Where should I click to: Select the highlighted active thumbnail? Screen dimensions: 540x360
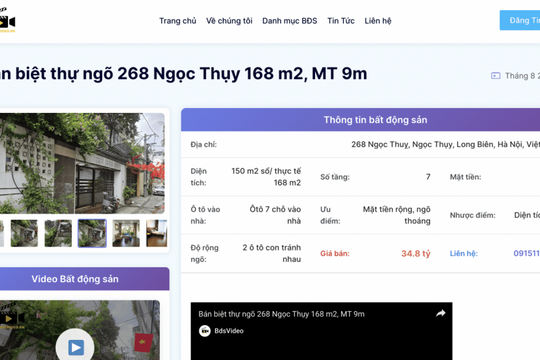tap(92, 233)
